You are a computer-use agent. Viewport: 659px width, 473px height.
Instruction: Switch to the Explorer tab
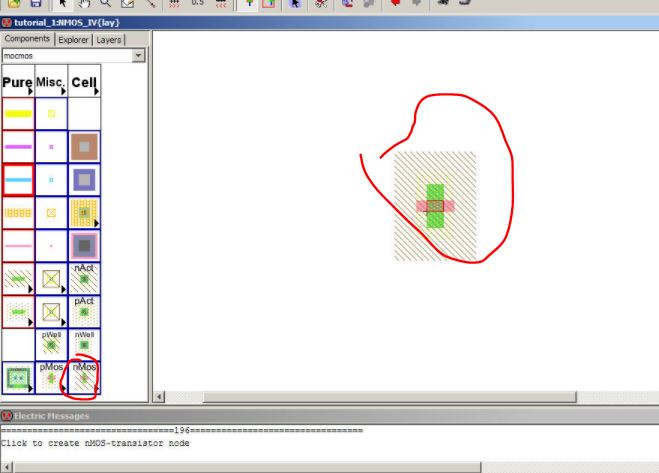[73, 40]
